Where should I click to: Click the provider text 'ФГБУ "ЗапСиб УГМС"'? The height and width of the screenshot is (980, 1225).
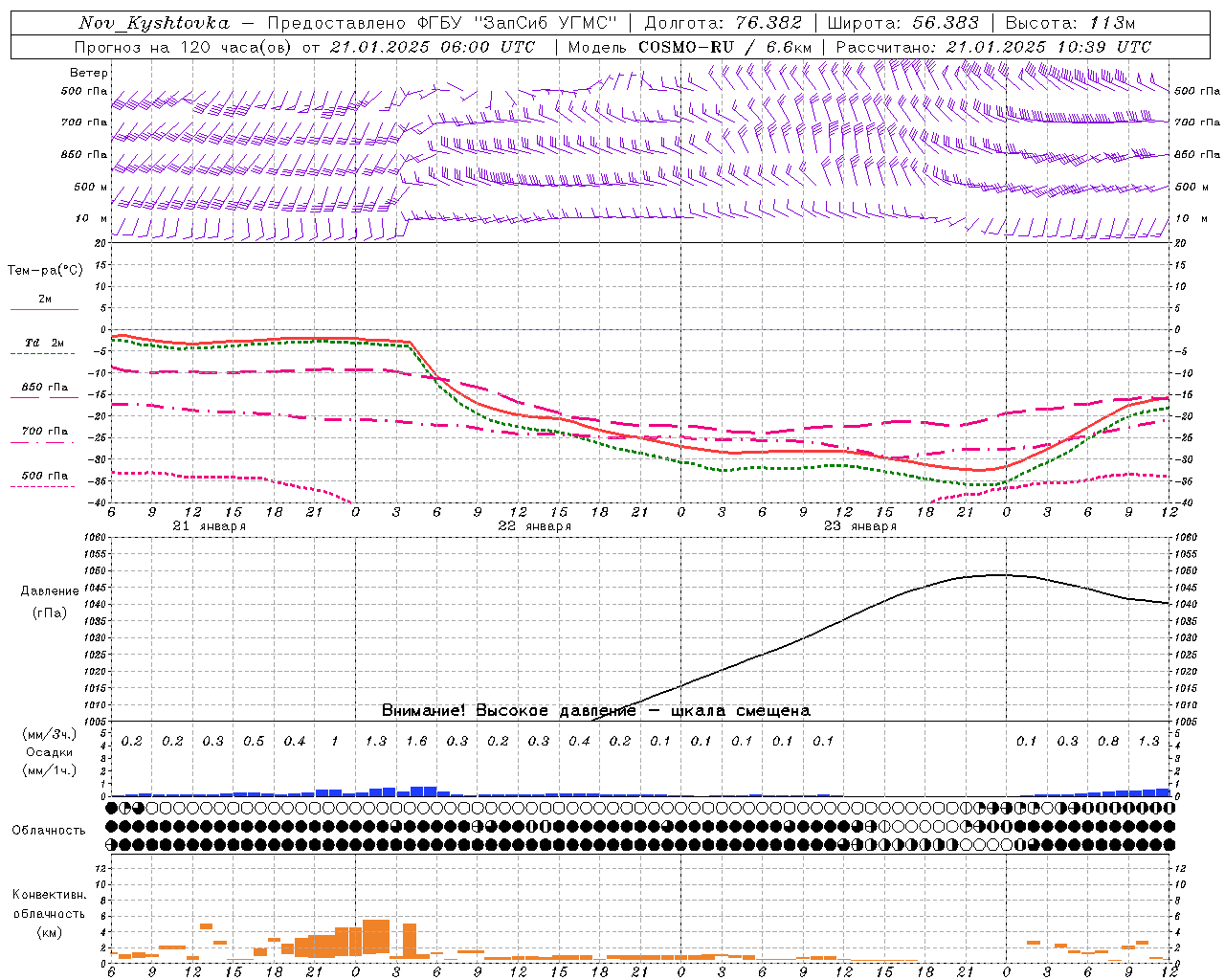tap(518, 23)
